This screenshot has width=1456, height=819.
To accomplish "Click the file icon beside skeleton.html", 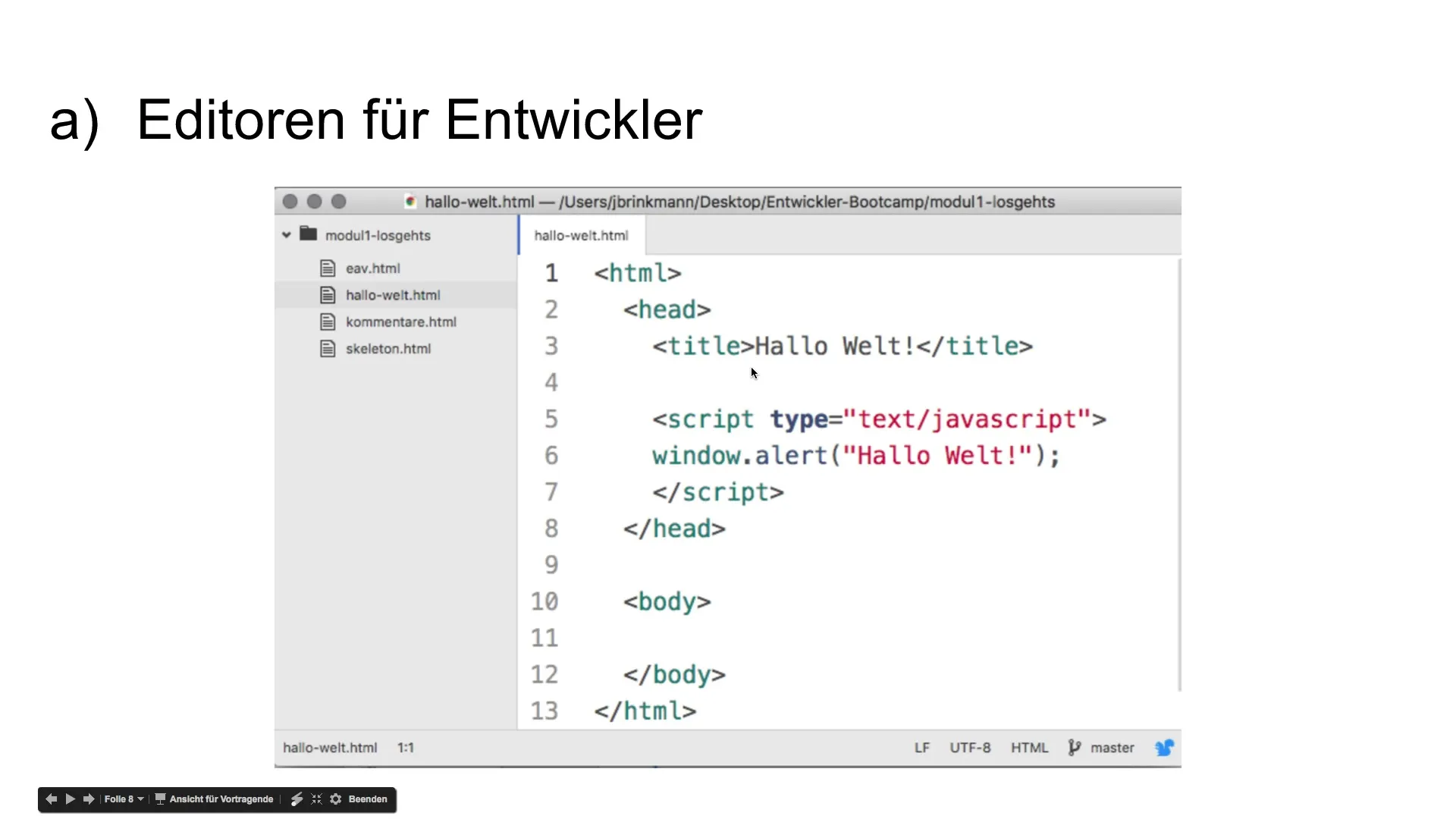I will point(328,348).
